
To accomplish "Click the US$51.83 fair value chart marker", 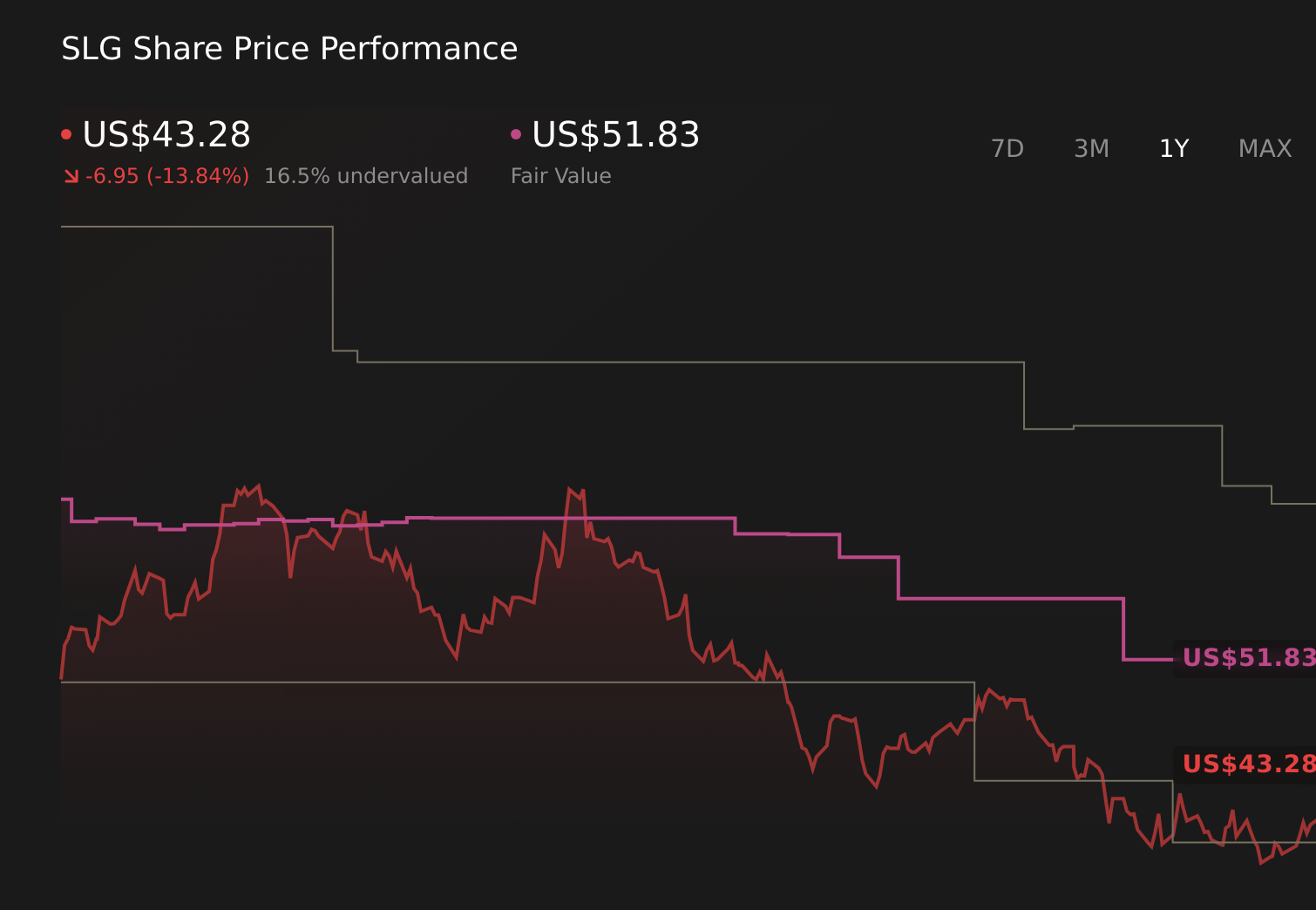I will click(1245, 658).
